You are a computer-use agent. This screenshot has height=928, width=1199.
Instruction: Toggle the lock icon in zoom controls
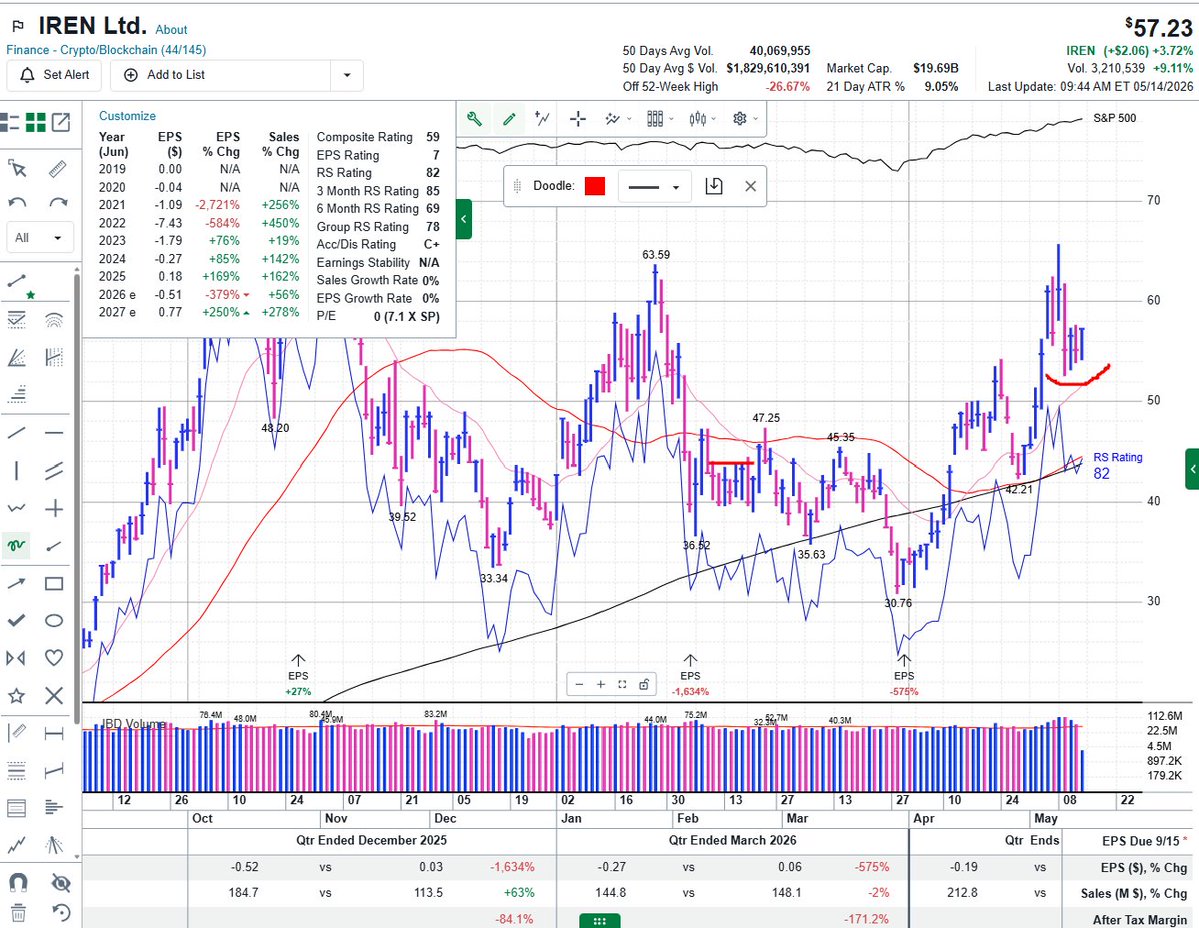click(644, 684)
